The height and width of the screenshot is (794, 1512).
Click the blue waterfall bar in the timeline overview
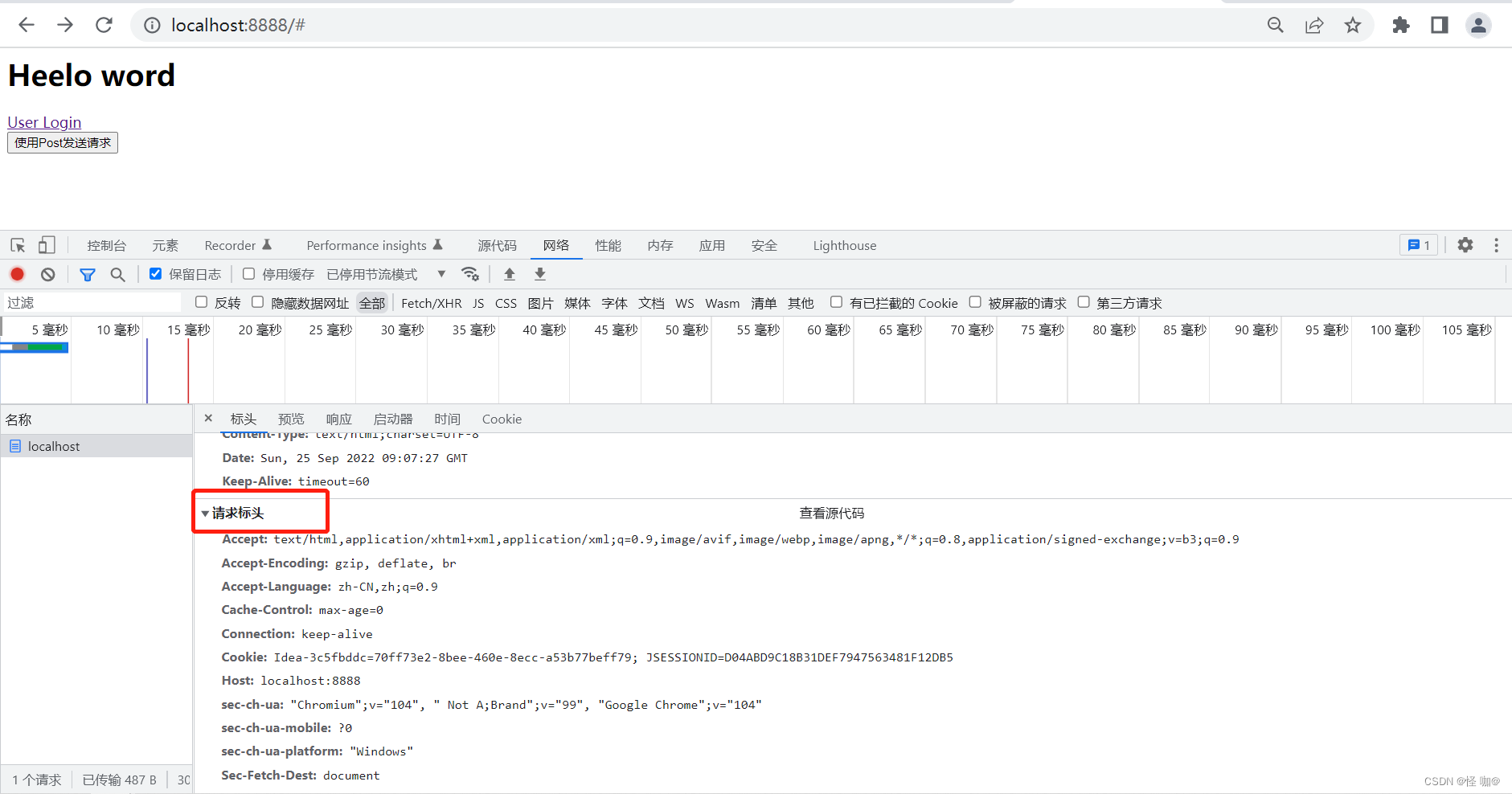(x=35, y=347)
